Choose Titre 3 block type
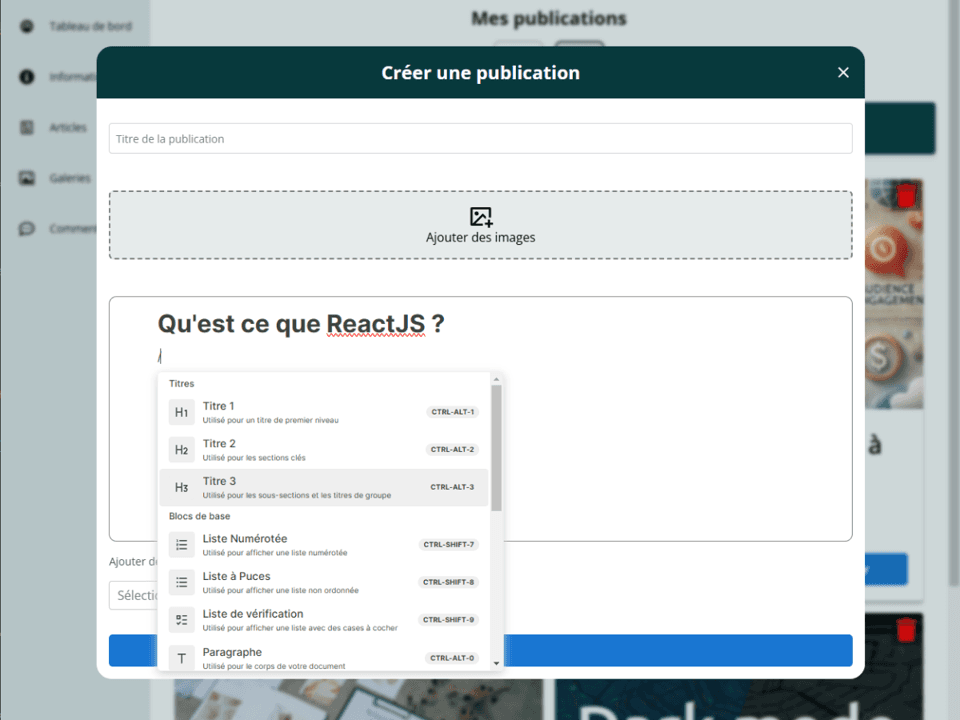Viewport: 960px width, 720px height. point(323,487)
